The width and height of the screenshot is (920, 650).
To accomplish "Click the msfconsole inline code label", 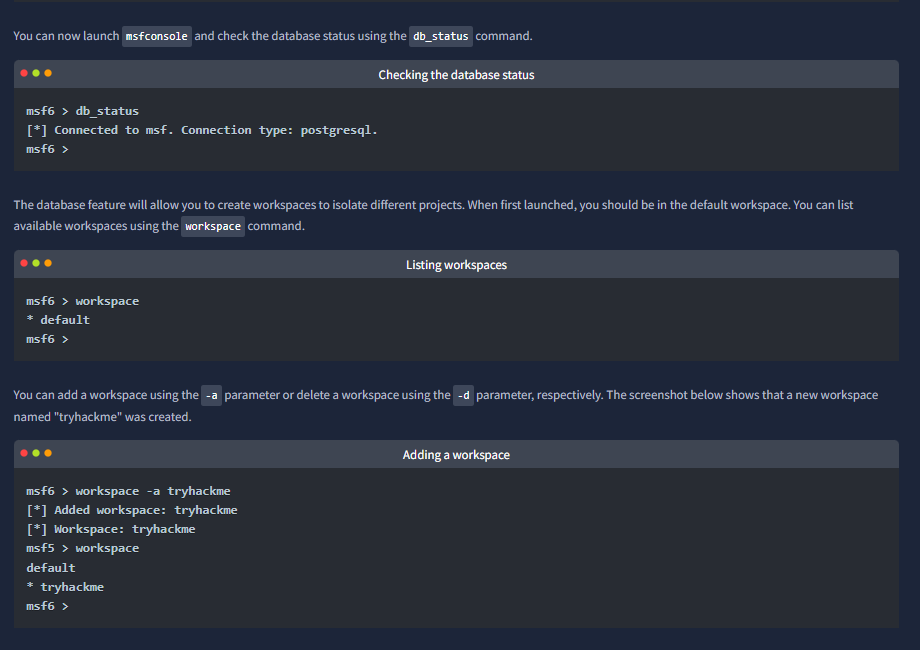I will coord(157,36).
